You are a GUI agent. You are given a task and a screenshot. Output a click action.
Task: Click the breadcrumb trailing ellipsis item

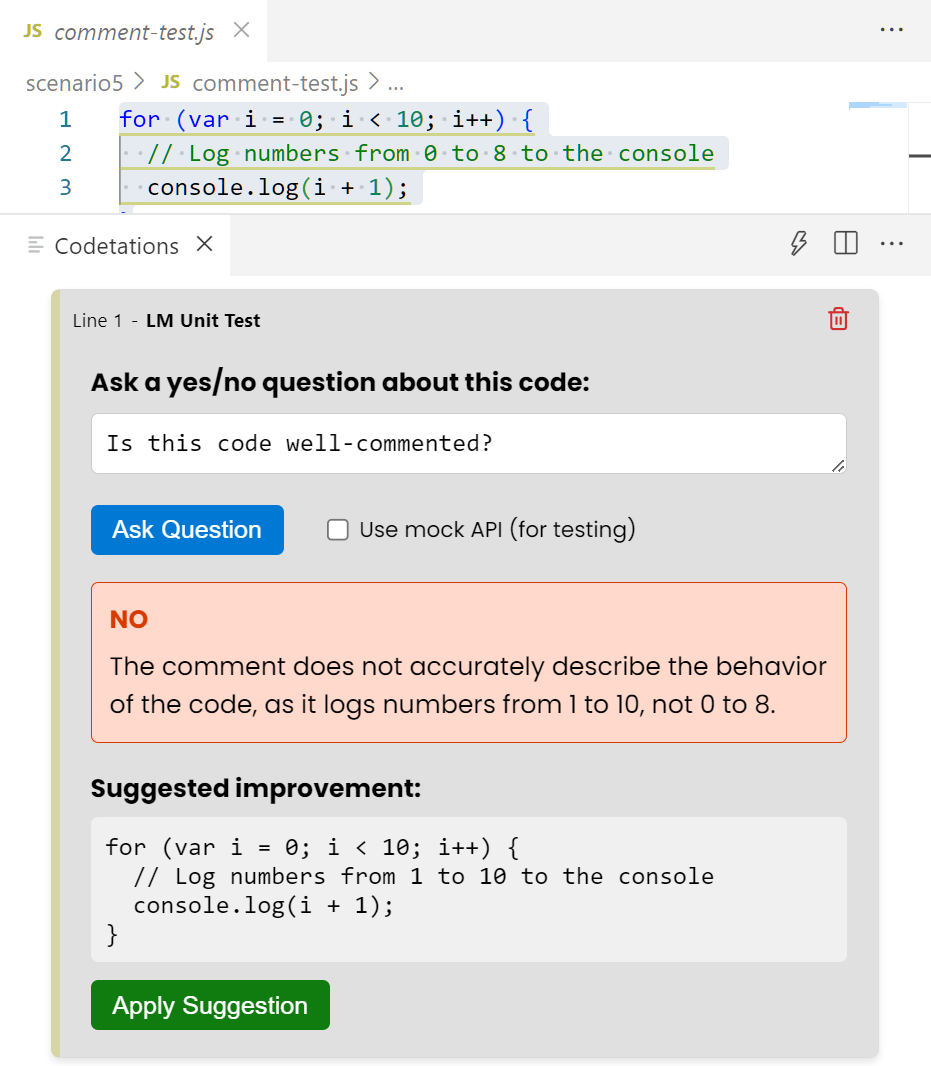[395, 83]
